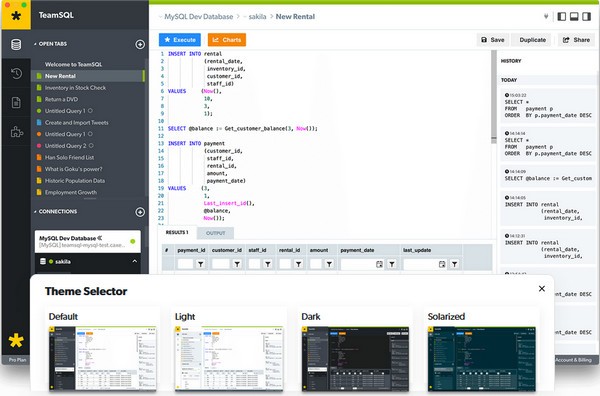
Task: Open the extensions puzzle-piece icon
Action: 16,132
